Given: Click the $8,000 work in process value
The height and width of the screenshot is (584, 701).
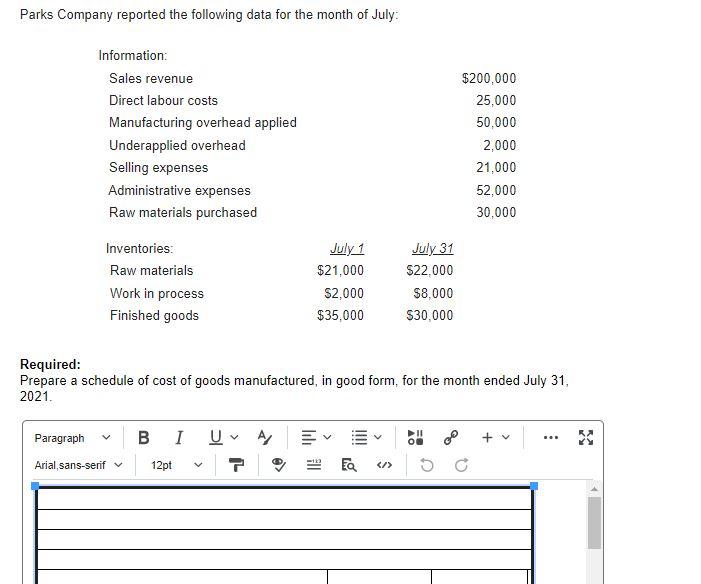Looking at the screenshot, I should pos(433,293).
